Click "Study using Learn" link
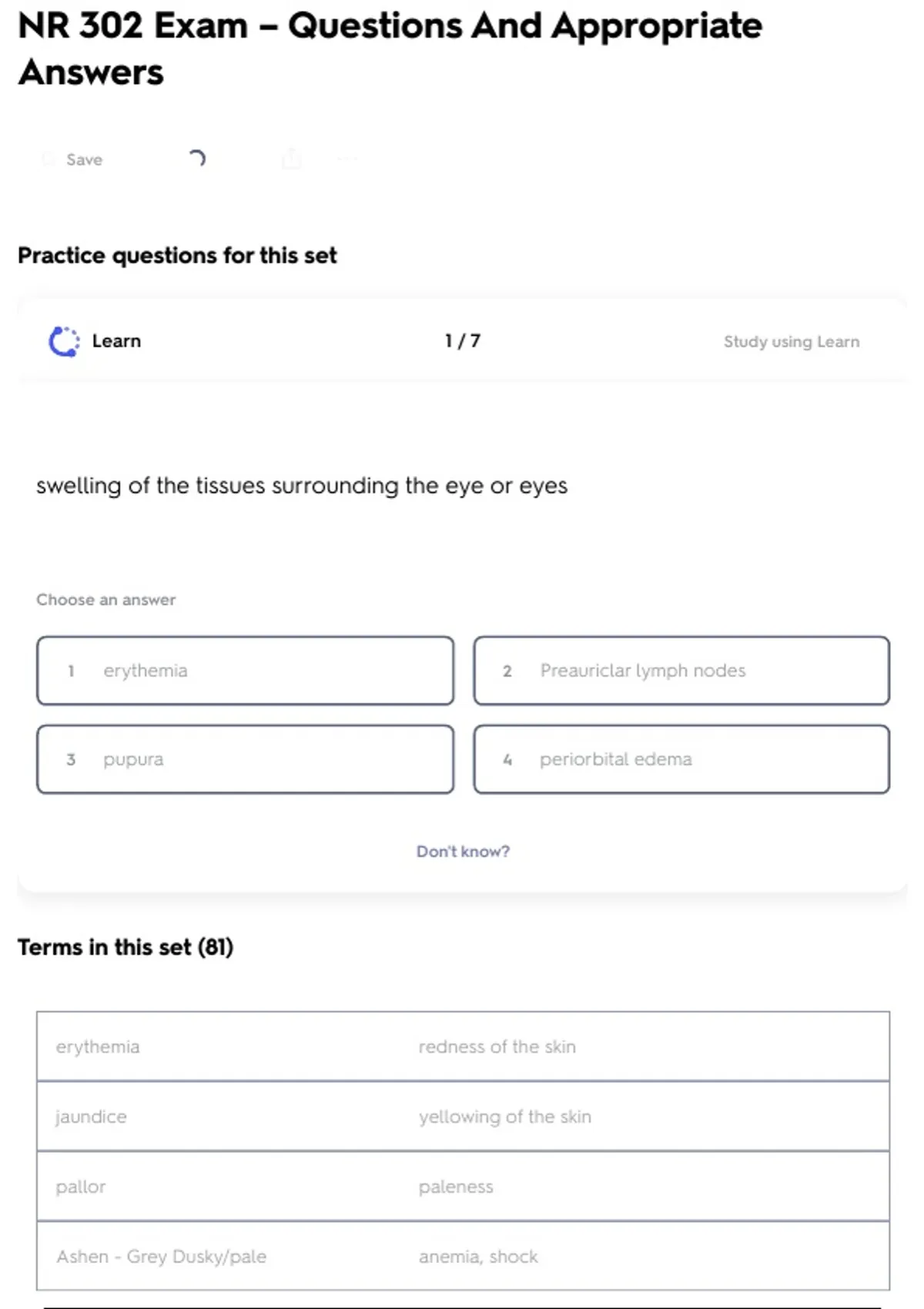The image size is (924, 1309). 791,342
